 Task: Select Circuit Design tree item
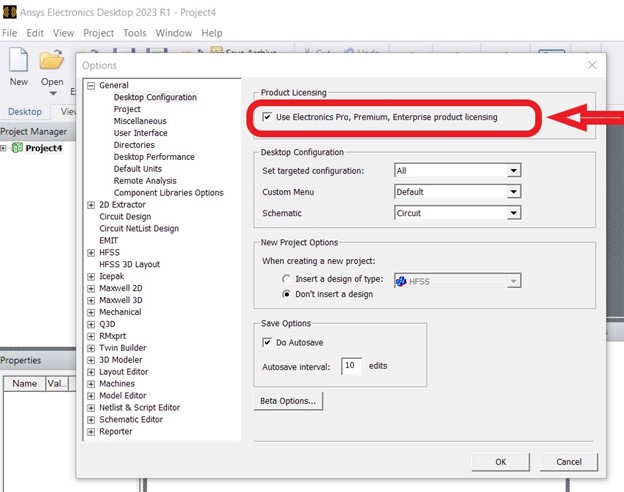[125, 217]
